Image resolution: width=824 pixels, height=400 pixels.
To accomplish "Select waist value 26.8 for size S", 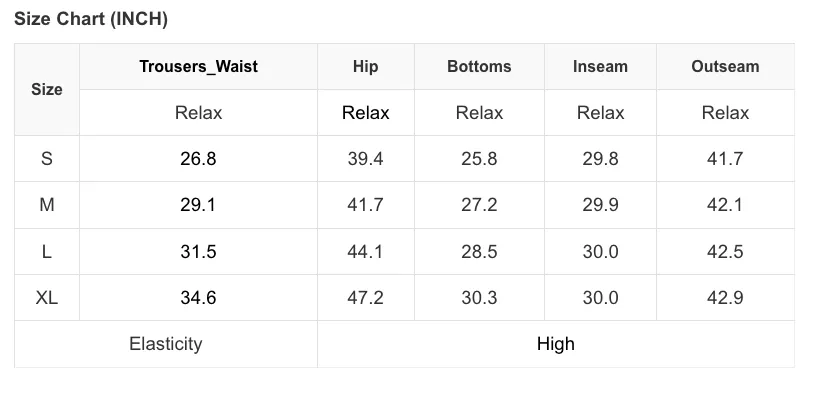I will click(x=198, y=159).
